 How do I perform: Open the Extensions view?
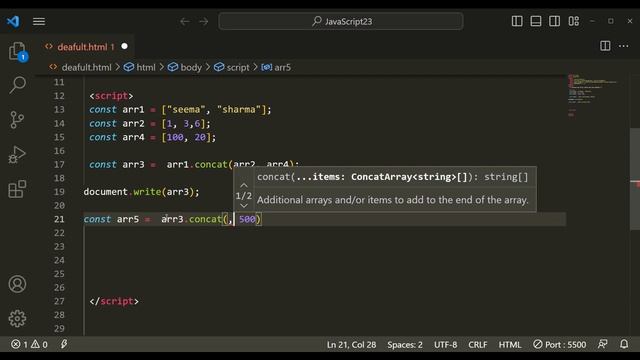pyautogui.click(x=17, y=189)
